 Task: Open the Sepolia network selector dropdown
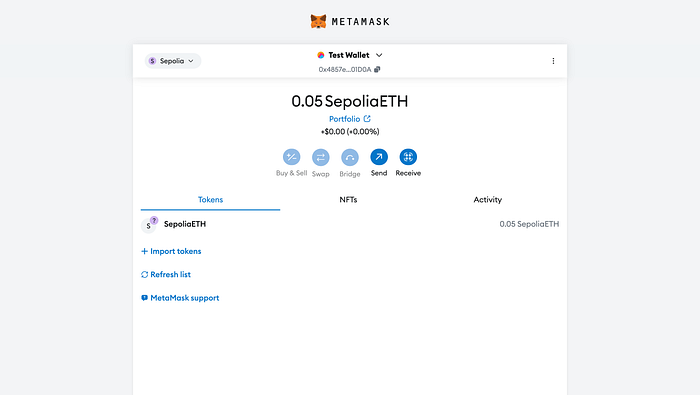click(x=173, y=61)
